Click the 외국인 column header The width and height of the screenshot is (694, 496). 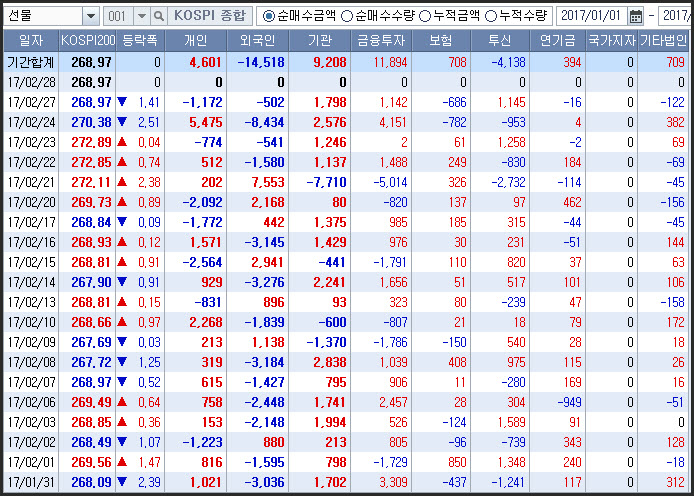[257, 41]
